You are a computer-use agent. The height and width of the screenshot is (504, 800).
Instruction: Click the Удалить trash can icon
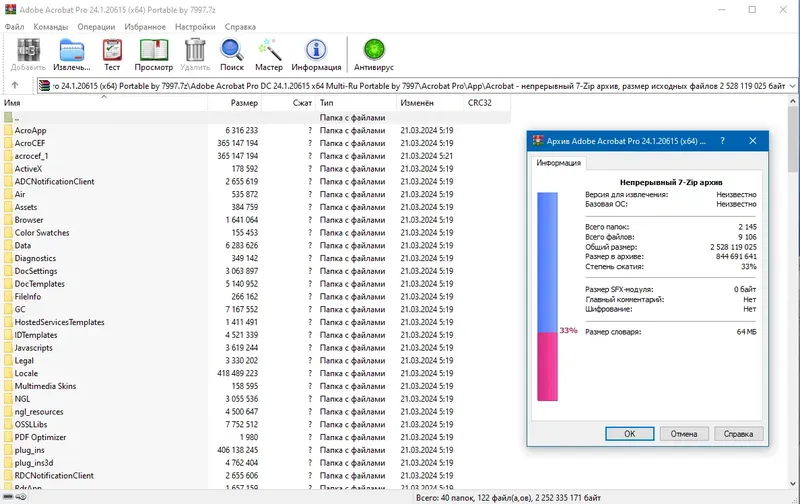[x=195, y=50]
